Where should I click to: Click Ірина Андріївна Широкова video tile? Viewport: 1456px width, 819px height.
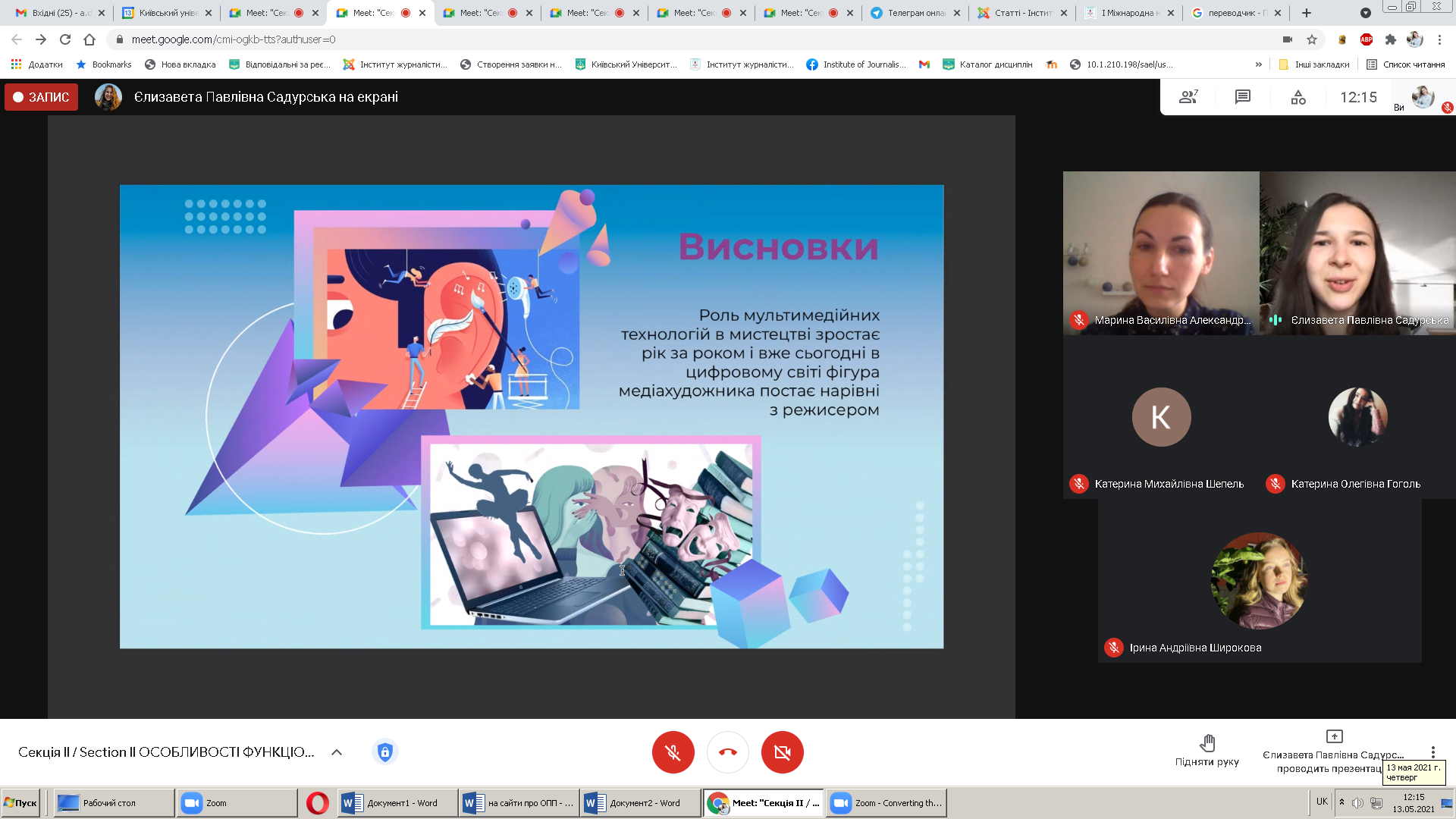[1259, 582]
